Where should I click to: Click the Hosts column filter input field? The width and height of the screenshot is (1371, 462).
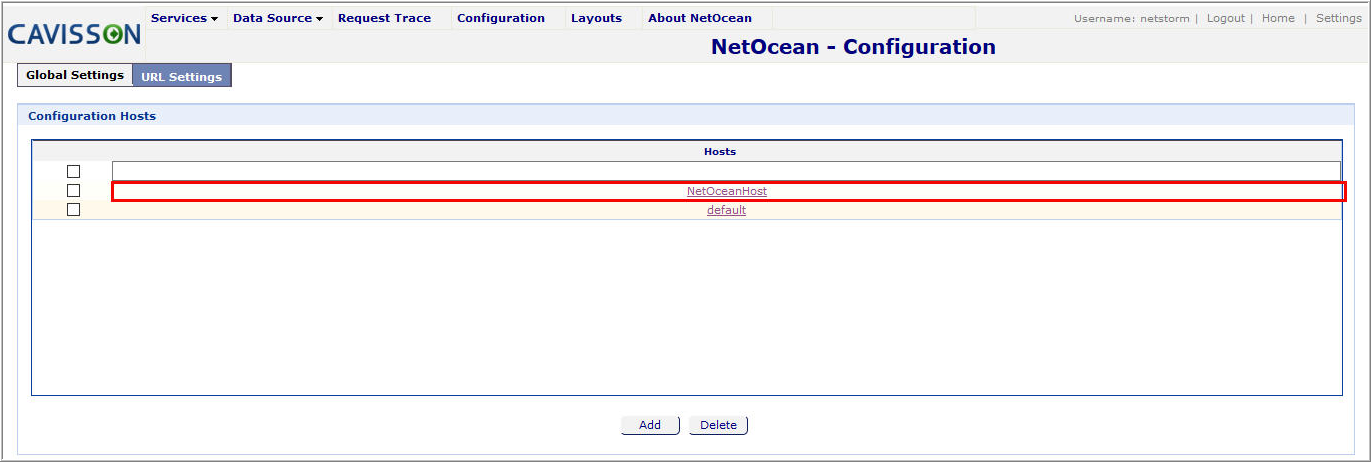click(726, 171)
